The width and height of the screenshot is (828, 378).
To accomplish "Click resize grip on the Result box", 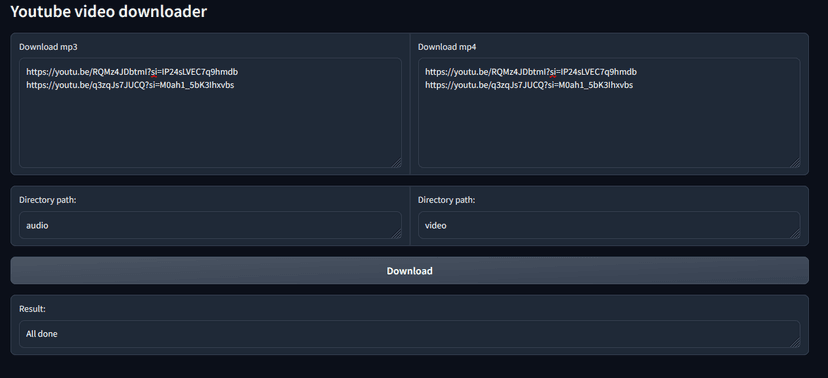I will [x=795, y=342].
